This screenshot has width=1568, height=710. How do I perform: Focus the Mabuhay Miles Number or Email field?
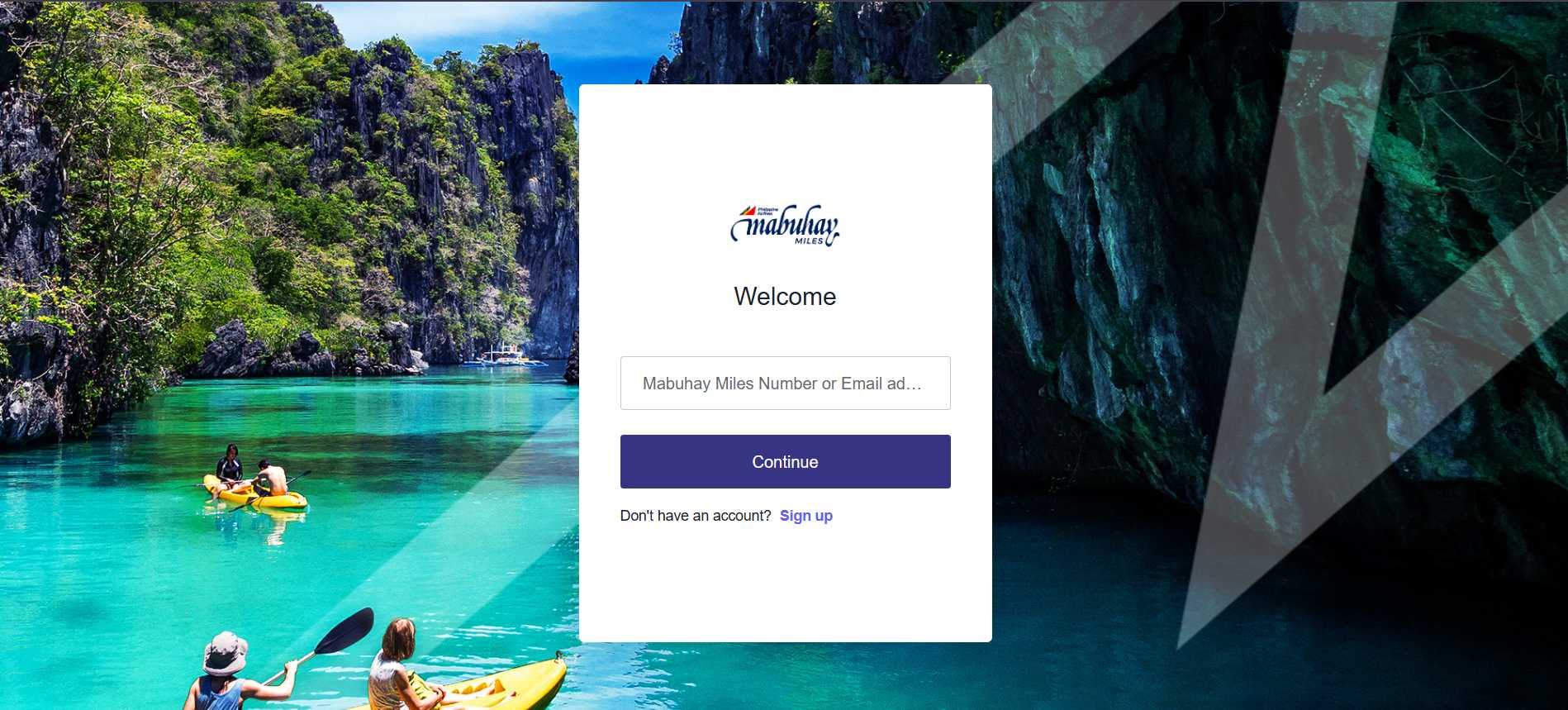coord(785,383)
